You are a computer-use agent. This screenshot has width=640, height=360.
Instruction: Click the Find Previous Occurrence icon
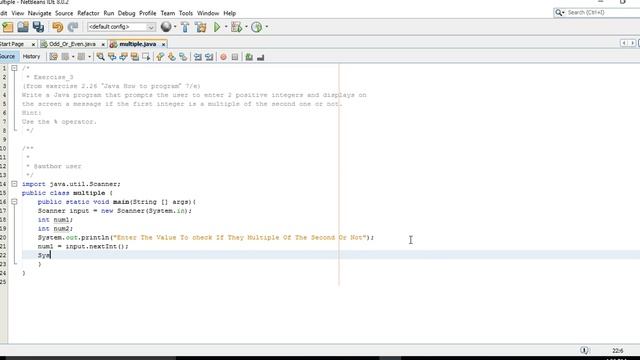point(112,57)
